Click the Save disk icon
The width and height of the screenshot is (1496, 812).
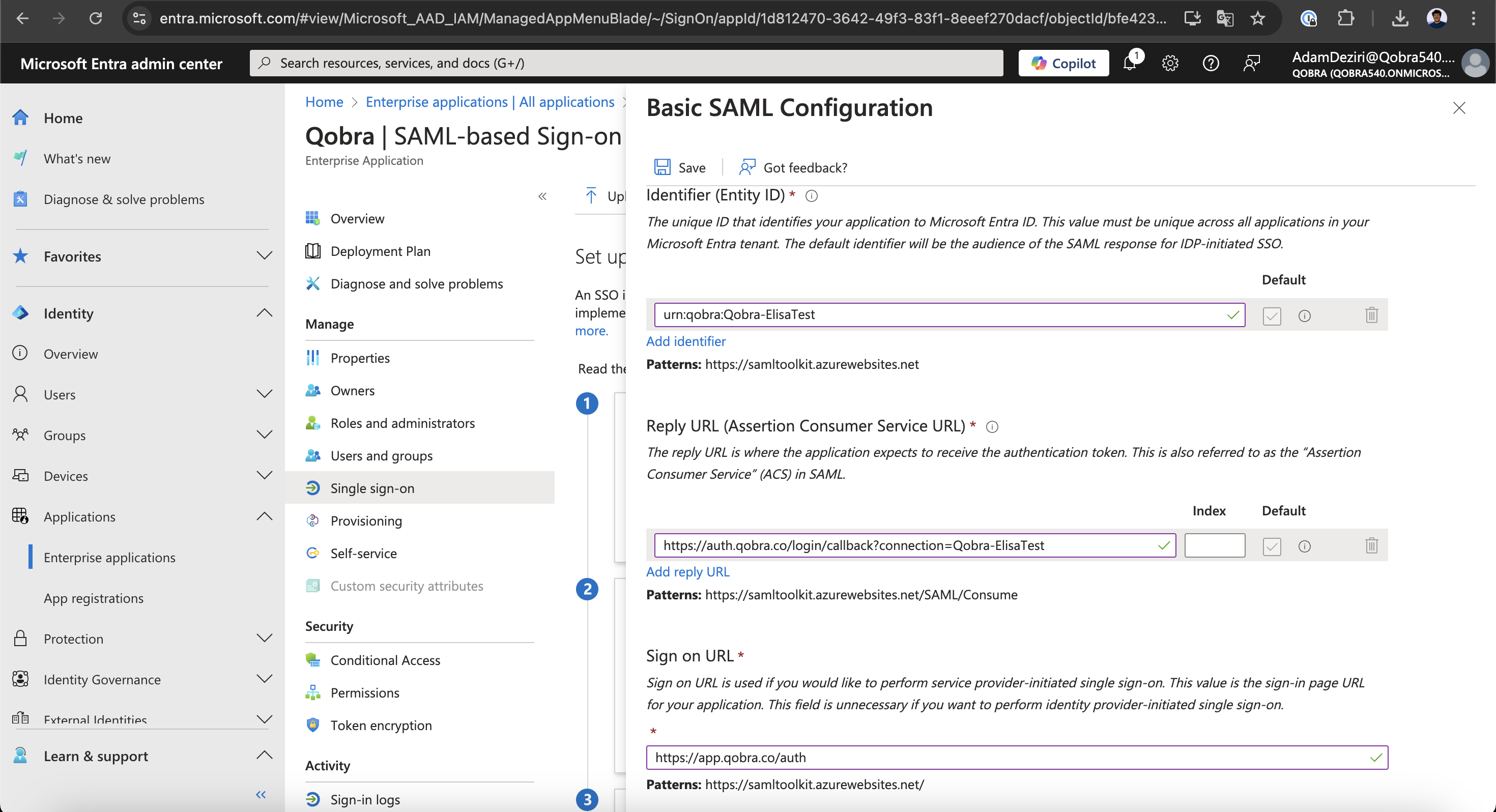(662, 167)
